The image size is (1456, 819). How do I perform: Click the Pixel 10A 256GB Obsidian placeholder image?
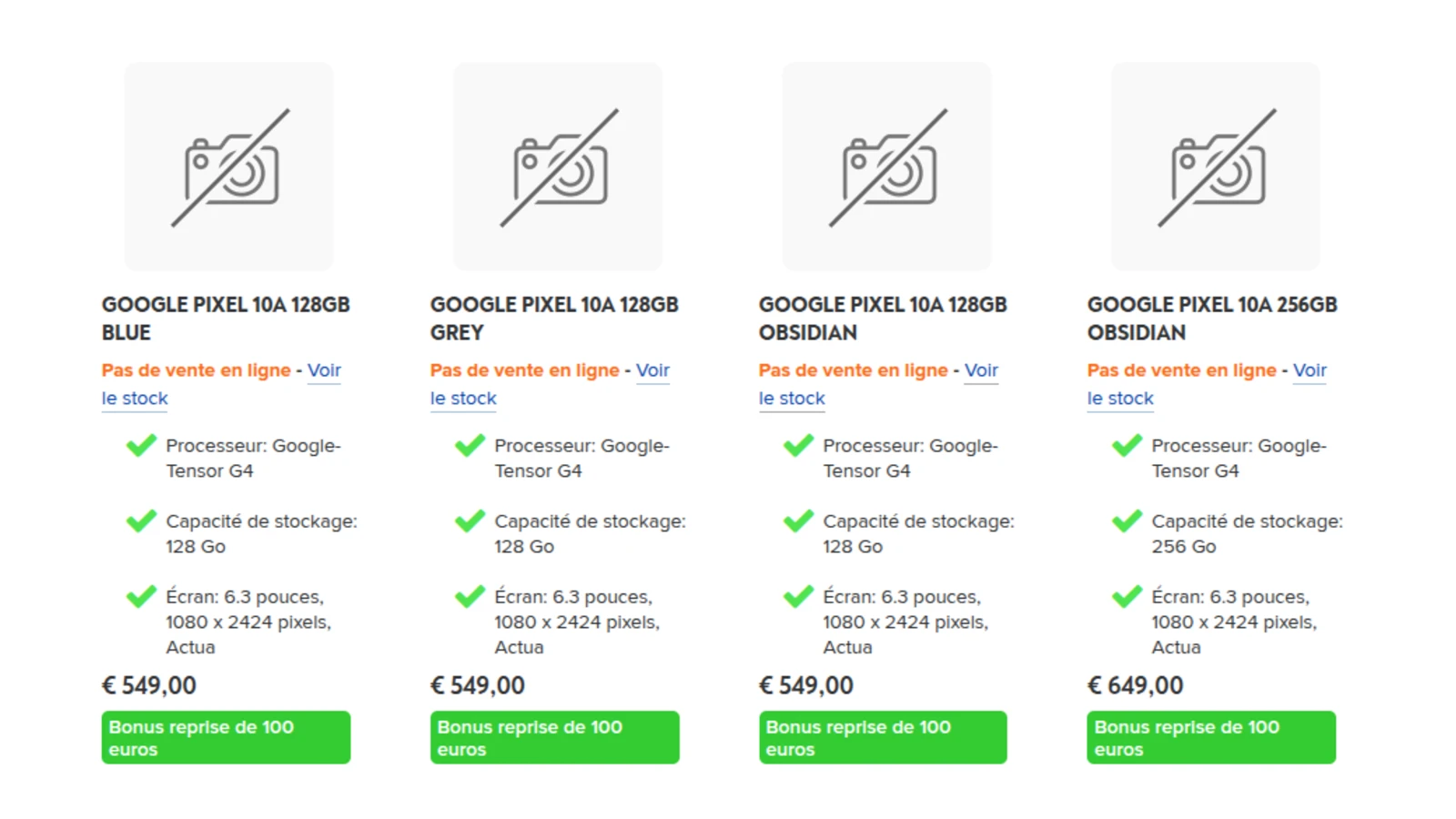click(x=1215, y=167)
